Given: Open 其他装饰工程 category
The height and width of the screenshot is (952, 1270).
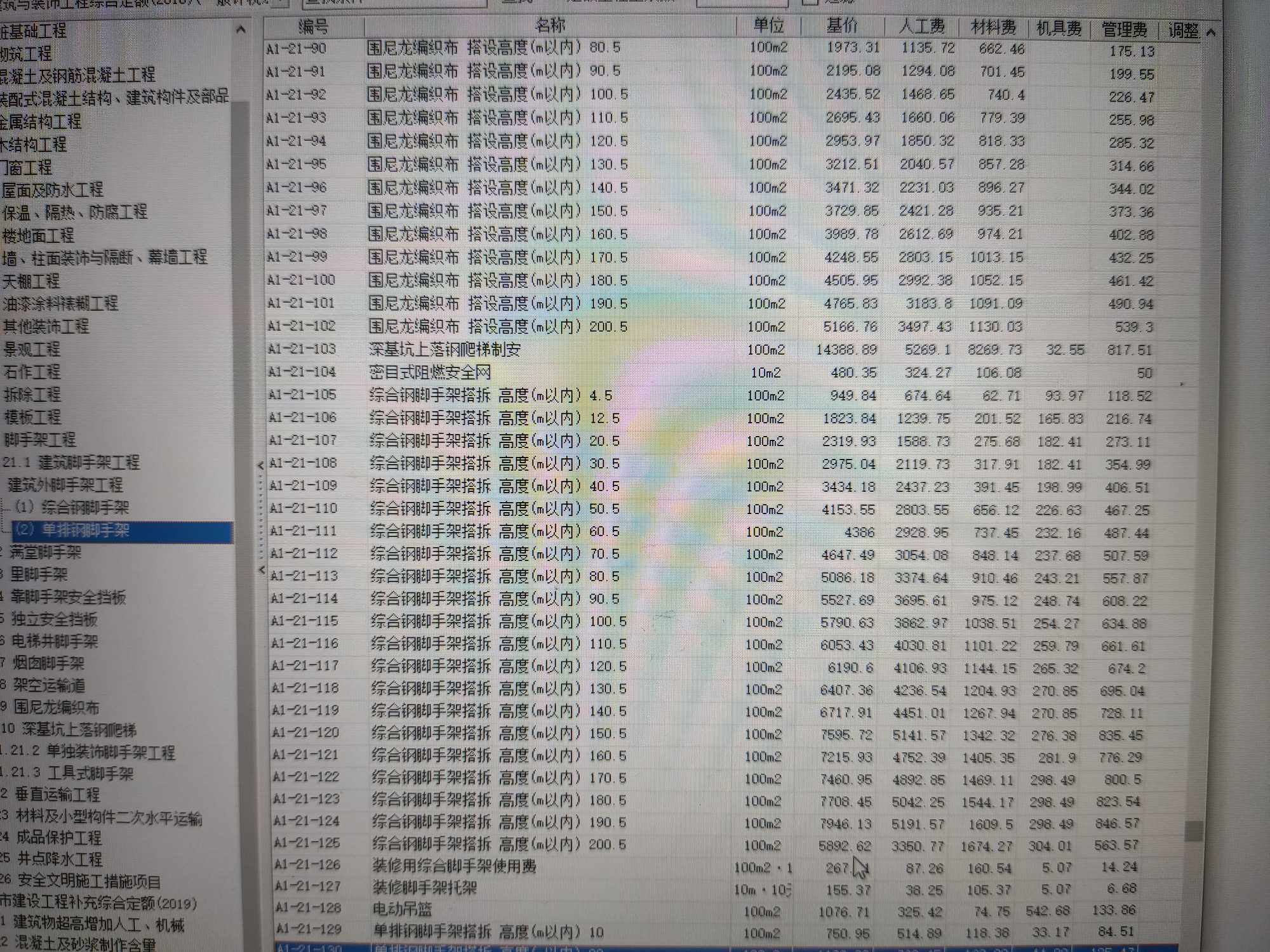Looking at the screenshot, I should (46, 326).
